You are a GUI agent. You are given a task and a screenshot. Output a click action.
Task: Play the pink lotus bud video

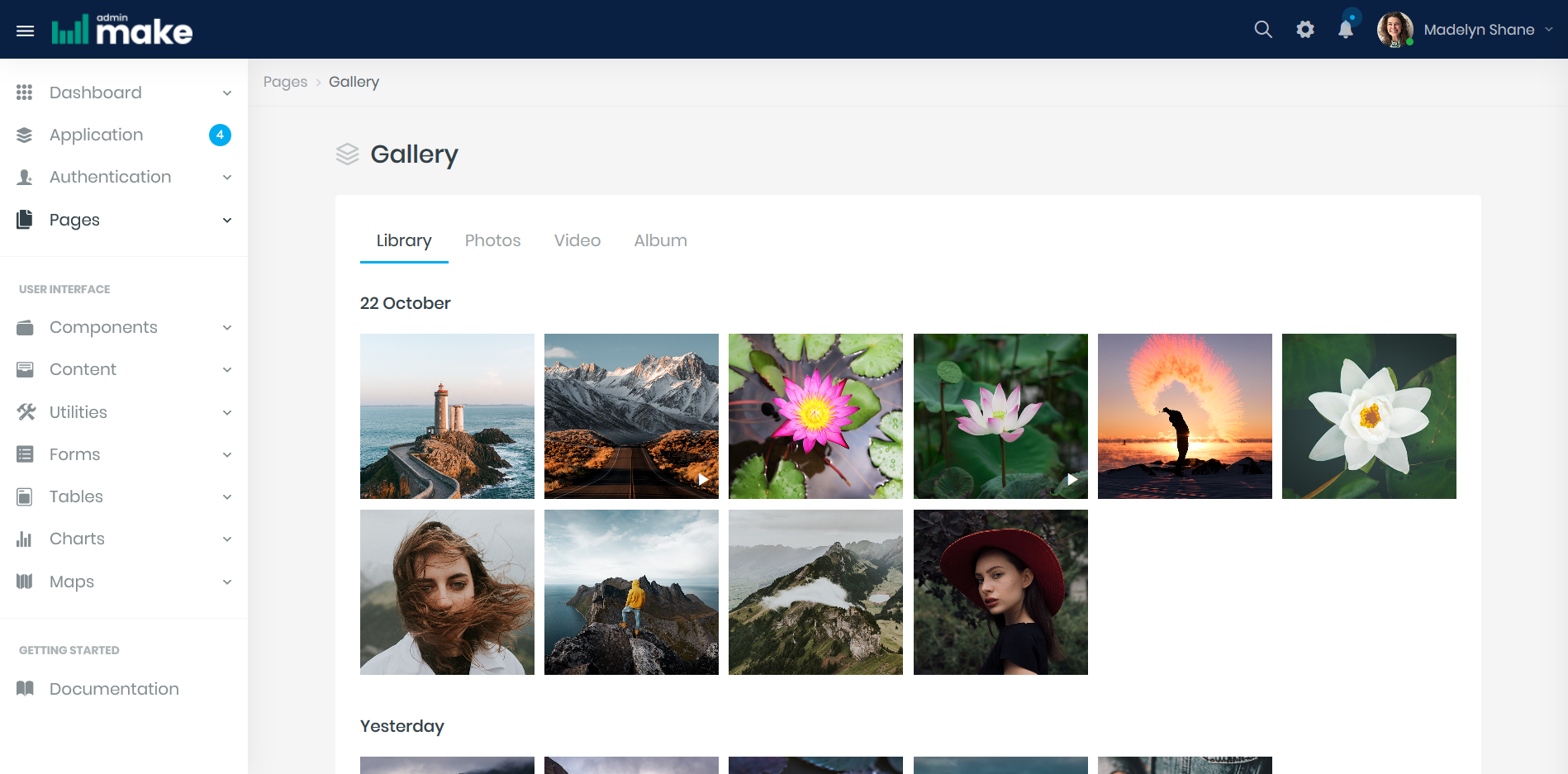(x=1071, y=479)
